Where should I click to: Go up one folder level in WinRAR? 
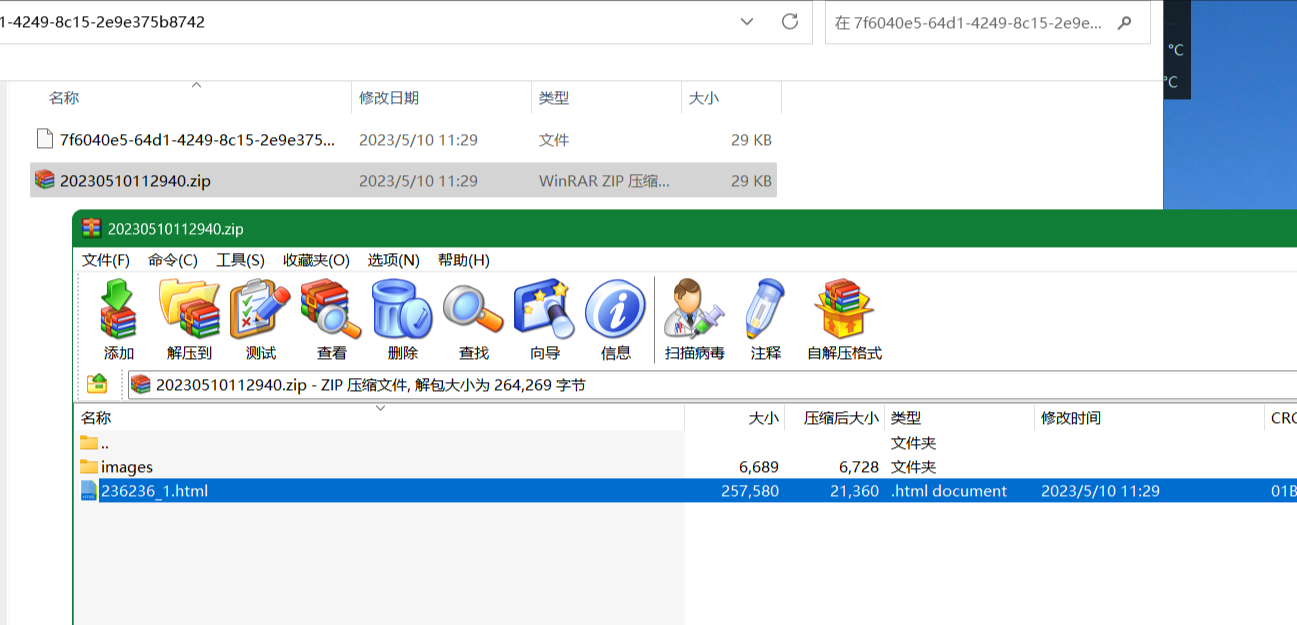tap(97, 384)
